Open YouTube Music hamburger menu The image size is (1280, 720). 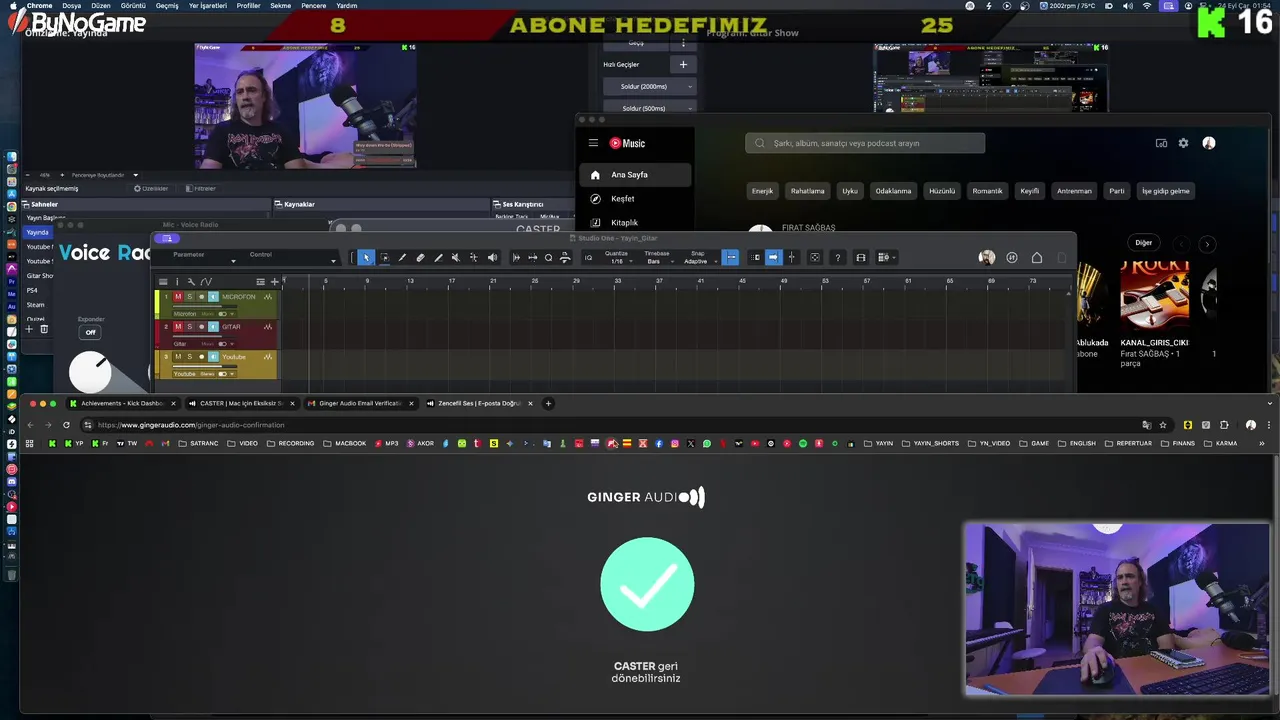point(593,143)
